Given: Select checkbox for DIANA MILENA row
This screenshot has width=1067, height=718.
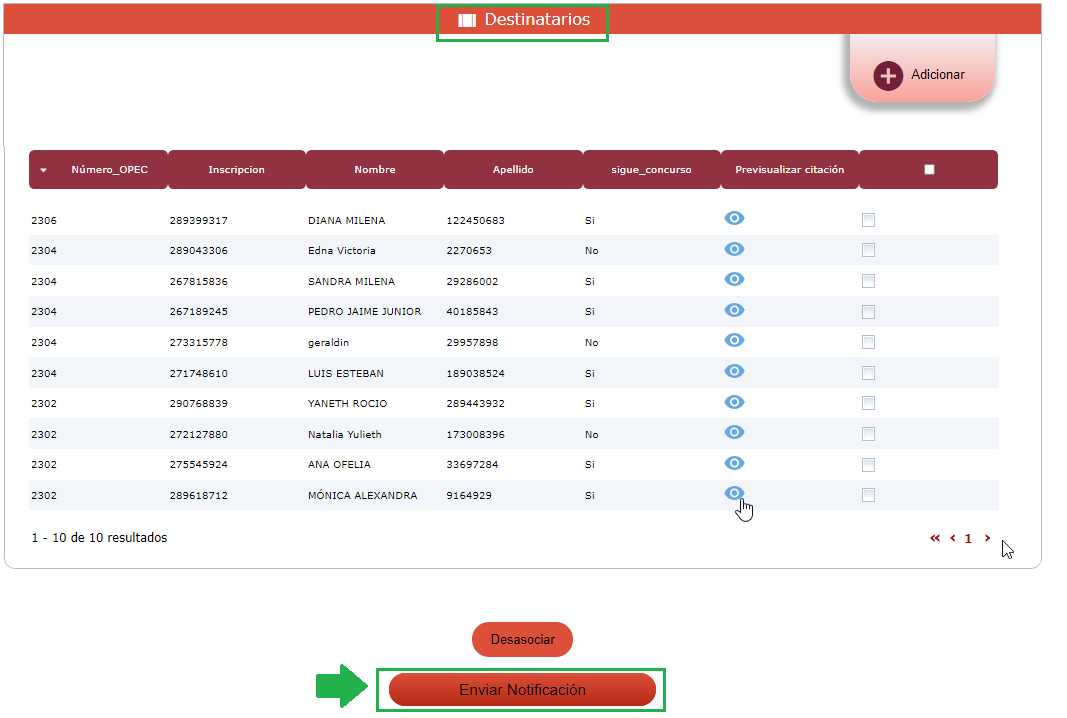Looking at the screenshot, I should (868, 220).
